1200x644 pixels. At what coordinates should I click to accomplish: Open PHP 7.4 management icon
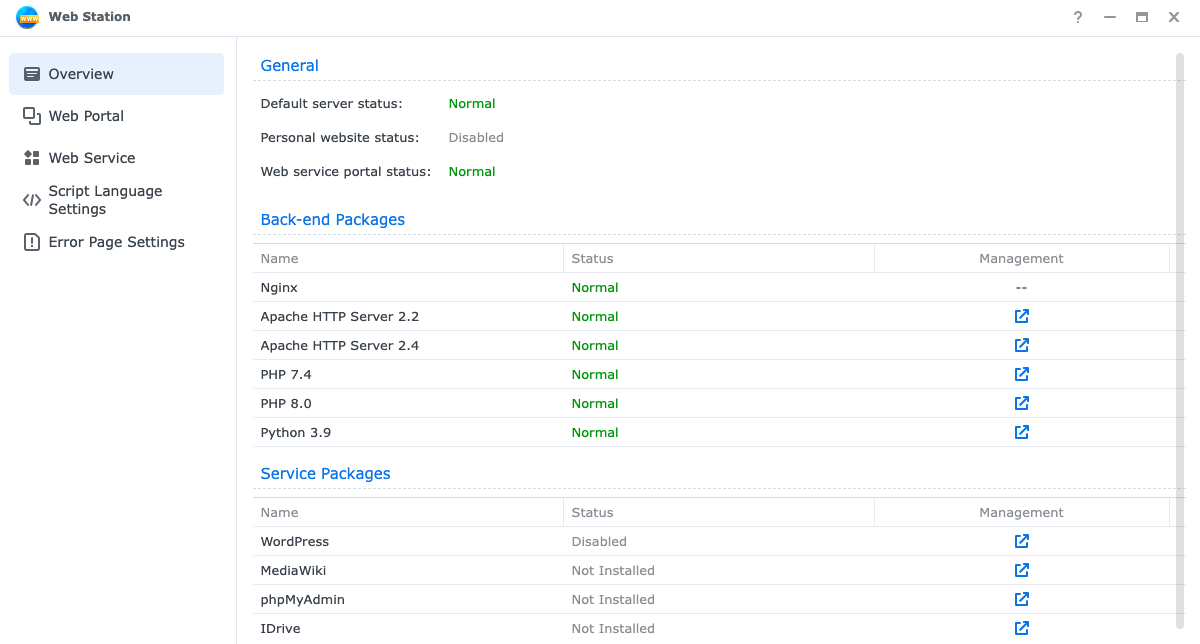1021,374
